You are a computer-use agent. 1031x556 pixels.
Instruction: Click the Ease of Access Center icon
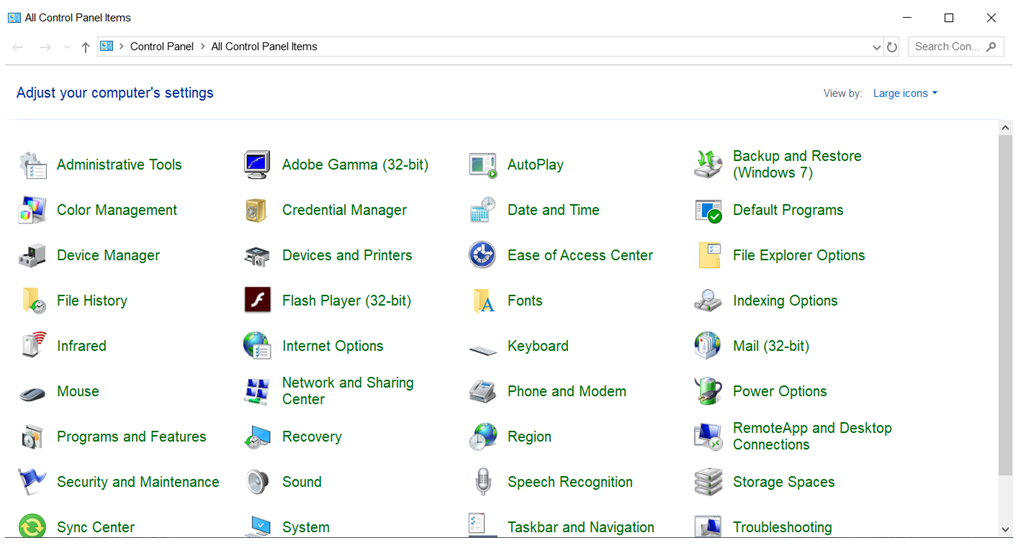pos(483,255)
